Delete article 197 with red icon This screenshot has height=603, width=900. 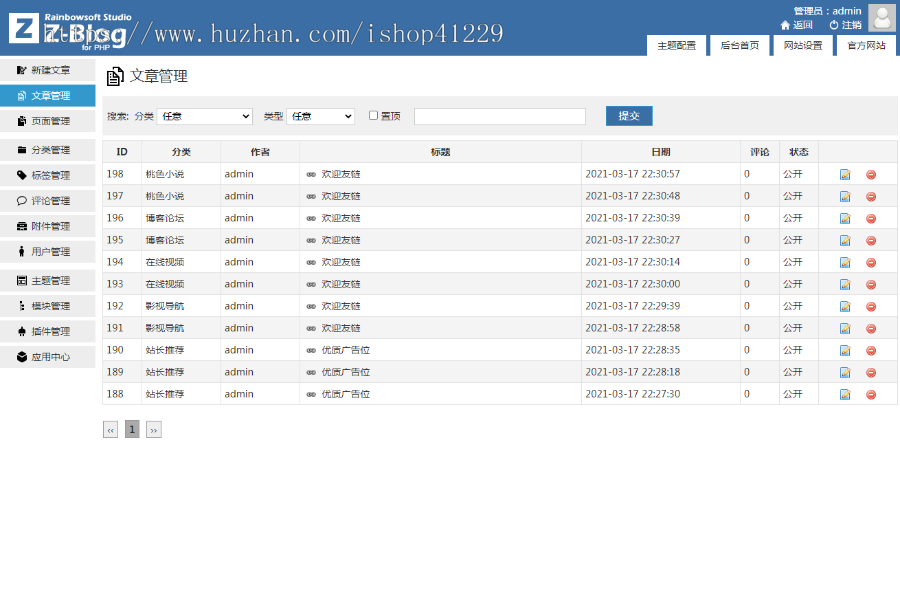pos(871,196)
